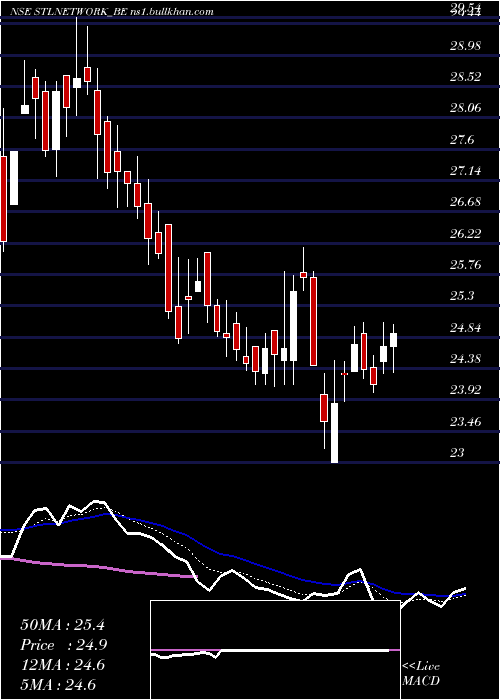This screenshot has height=700, width=500.
Task: Select the 23.46 price axis label
Action: pos(466,422)
